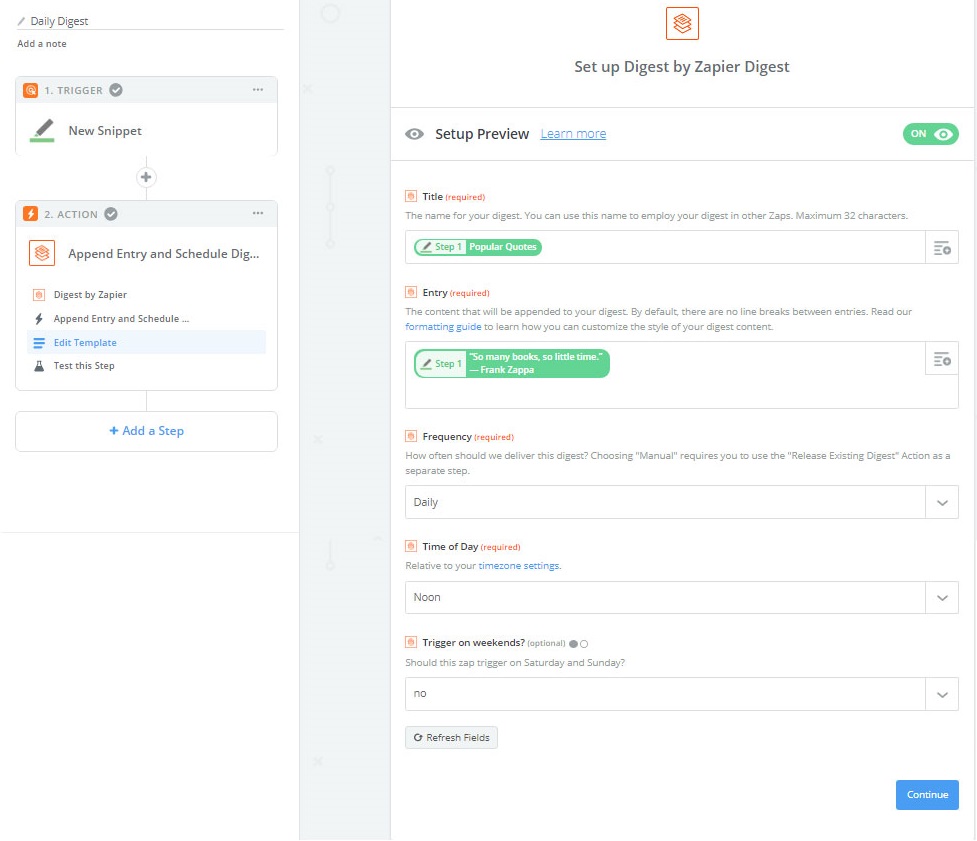Turn off the Setup Preview ON toggle
Image resolution: width=977 pixels, height=841 pixels.
point(931,134)
